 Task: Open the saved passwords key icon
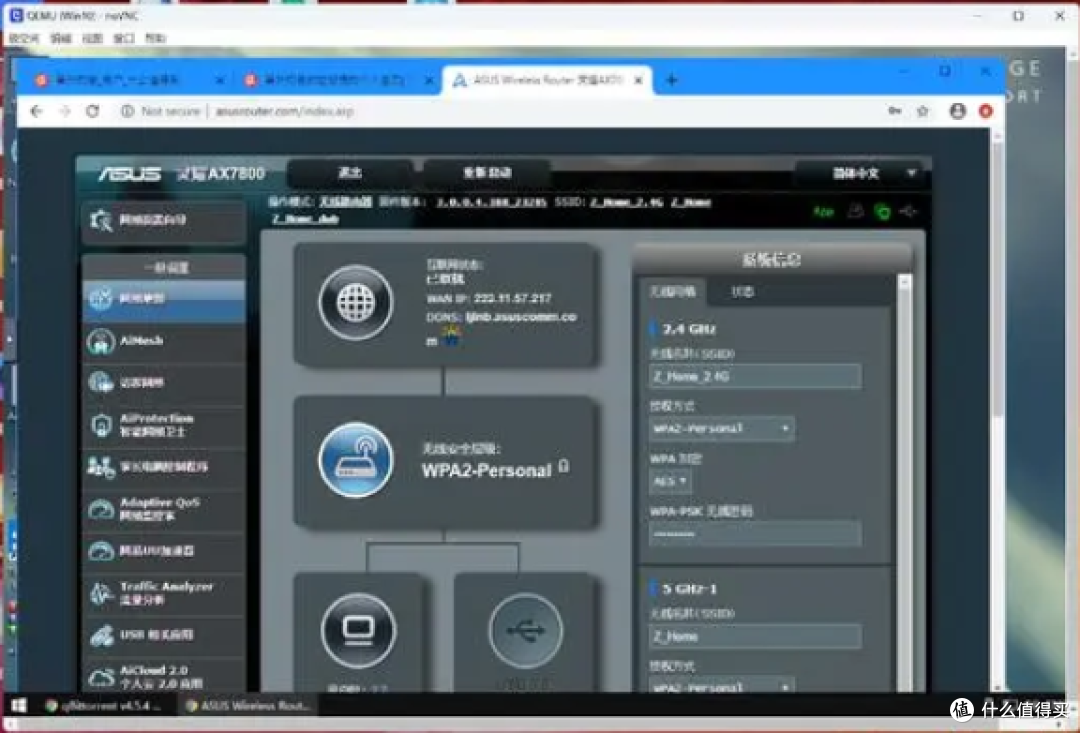(x=894, y=111)
